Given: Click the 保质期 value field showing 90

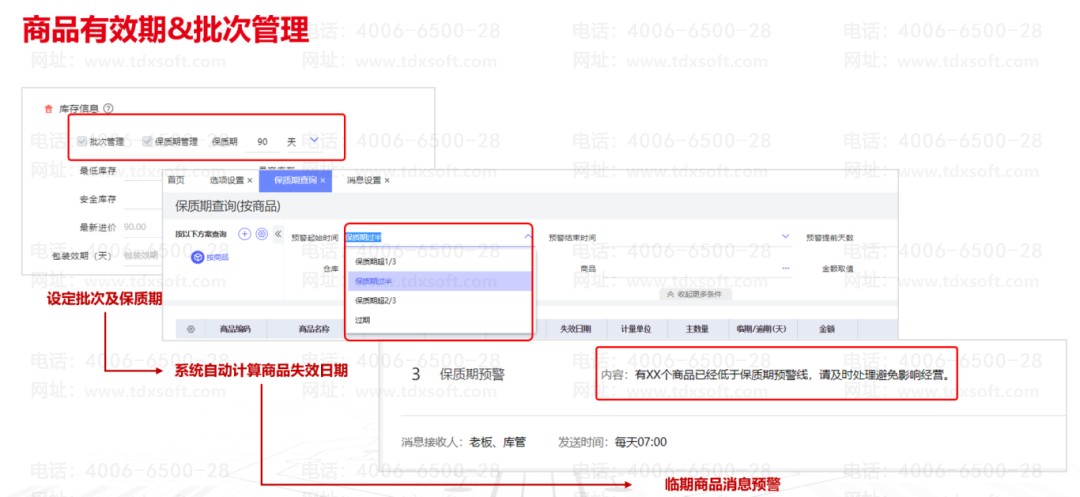Looking at the screenshot, I should tap(262, 142).
